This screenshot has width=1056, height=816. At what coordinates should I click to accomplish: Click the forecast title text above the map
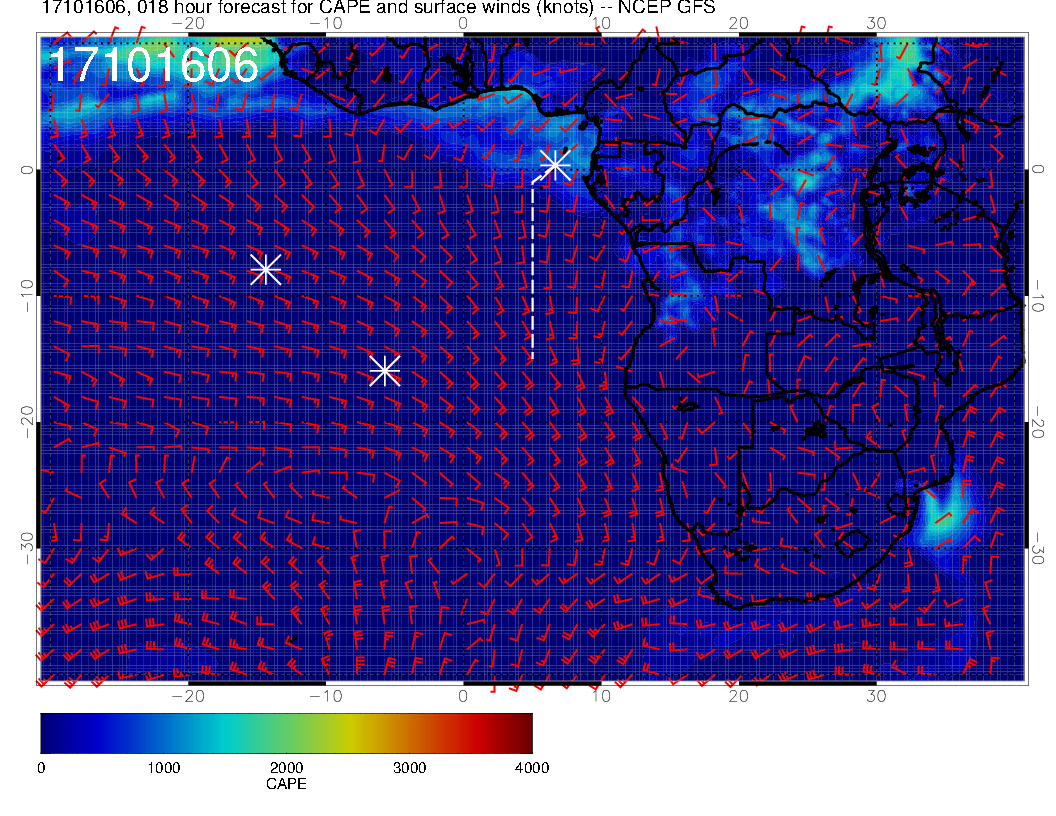click(x=378, y=7)
